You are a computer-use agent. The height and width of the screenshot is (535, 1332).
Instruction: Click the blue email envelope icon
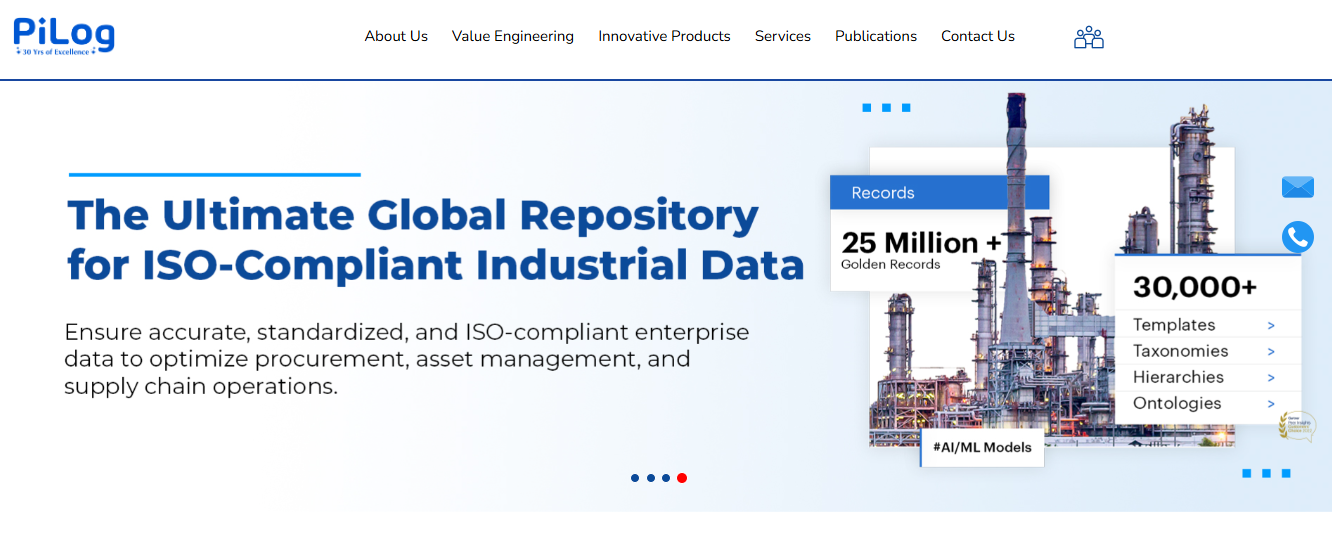click(x=1298, y=187)
